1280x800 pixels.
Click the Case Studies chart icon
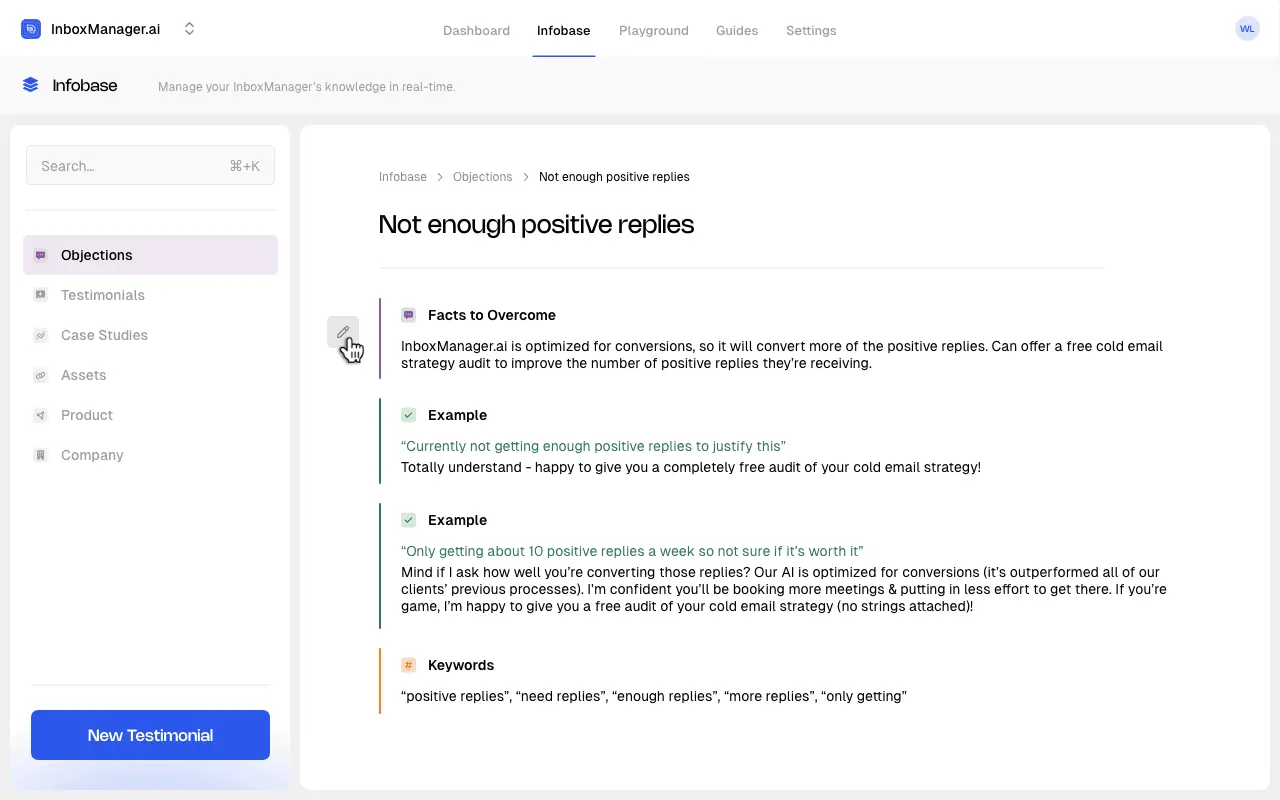[x=40, y=335]
